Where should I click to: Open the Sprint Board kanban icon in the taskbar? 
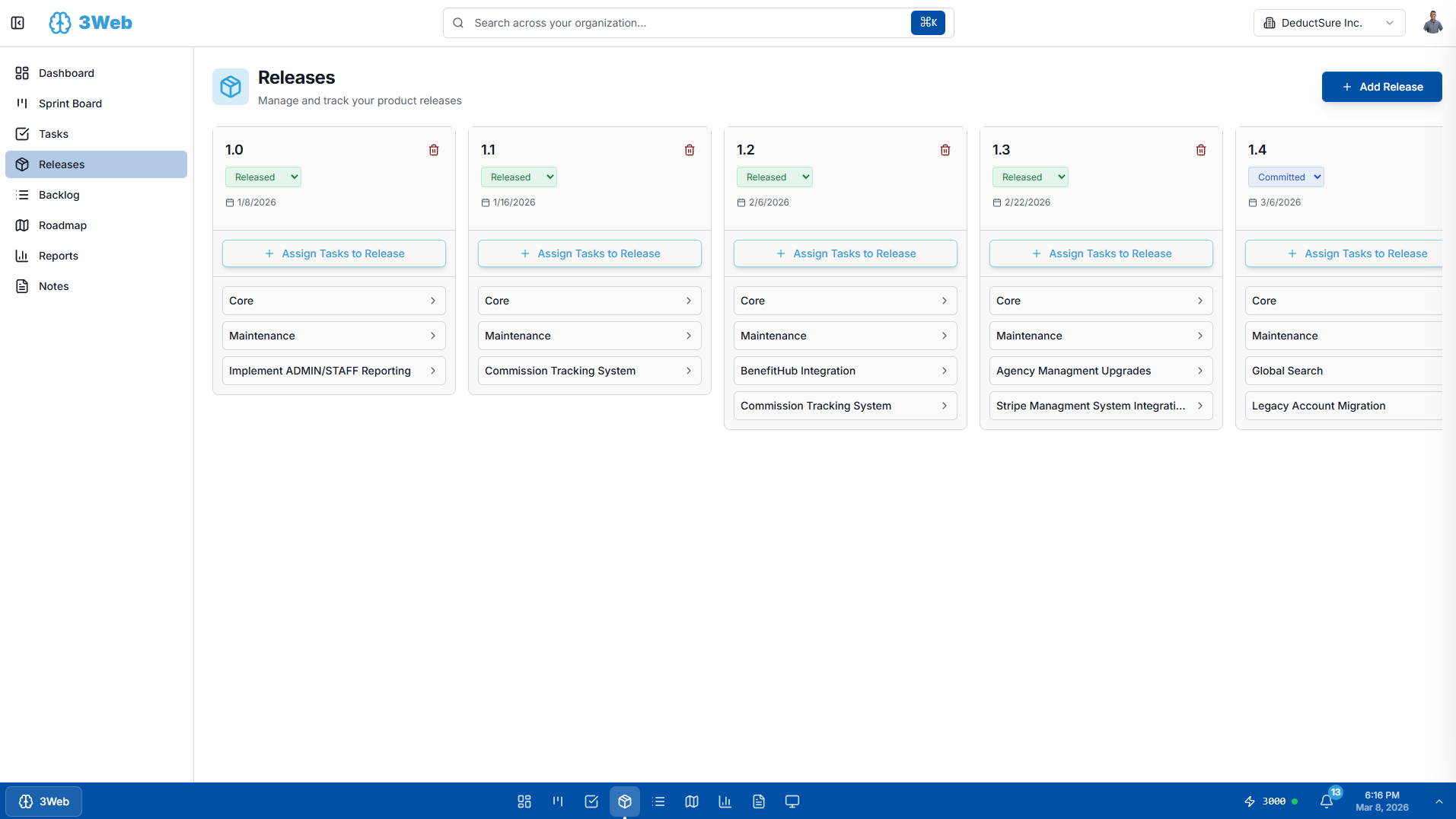558,801
